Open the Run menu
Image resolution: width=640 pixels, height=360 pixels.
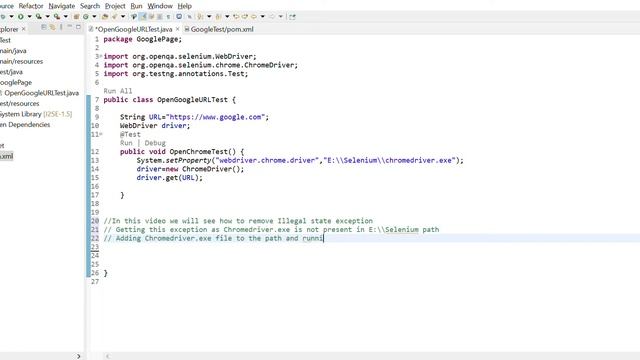pyautogui.click(x=136, y=6)
